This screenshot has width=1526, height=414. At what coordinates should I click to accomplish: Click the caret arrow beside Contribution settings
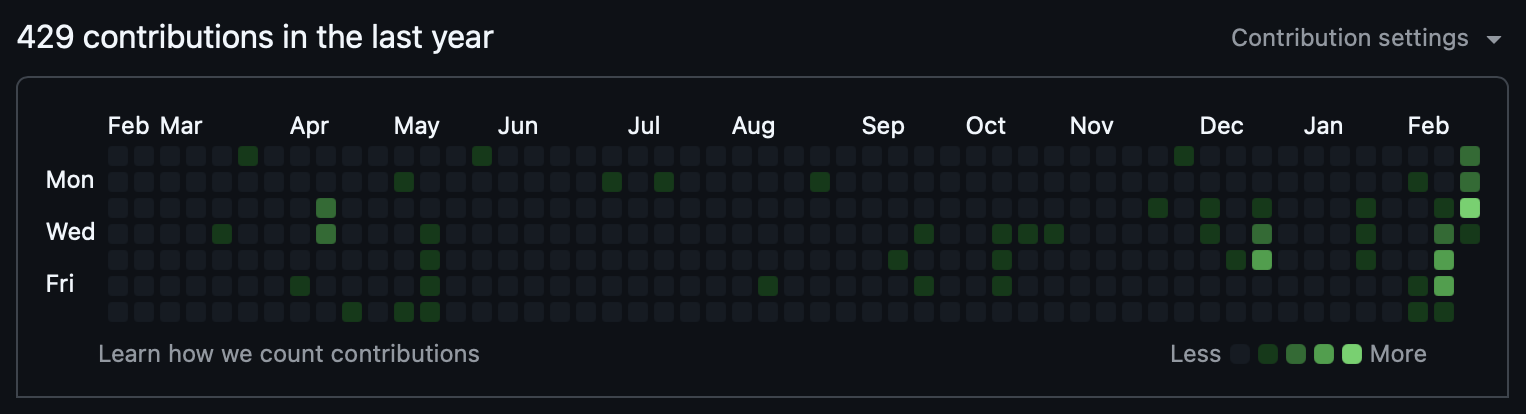point(1494,40)
